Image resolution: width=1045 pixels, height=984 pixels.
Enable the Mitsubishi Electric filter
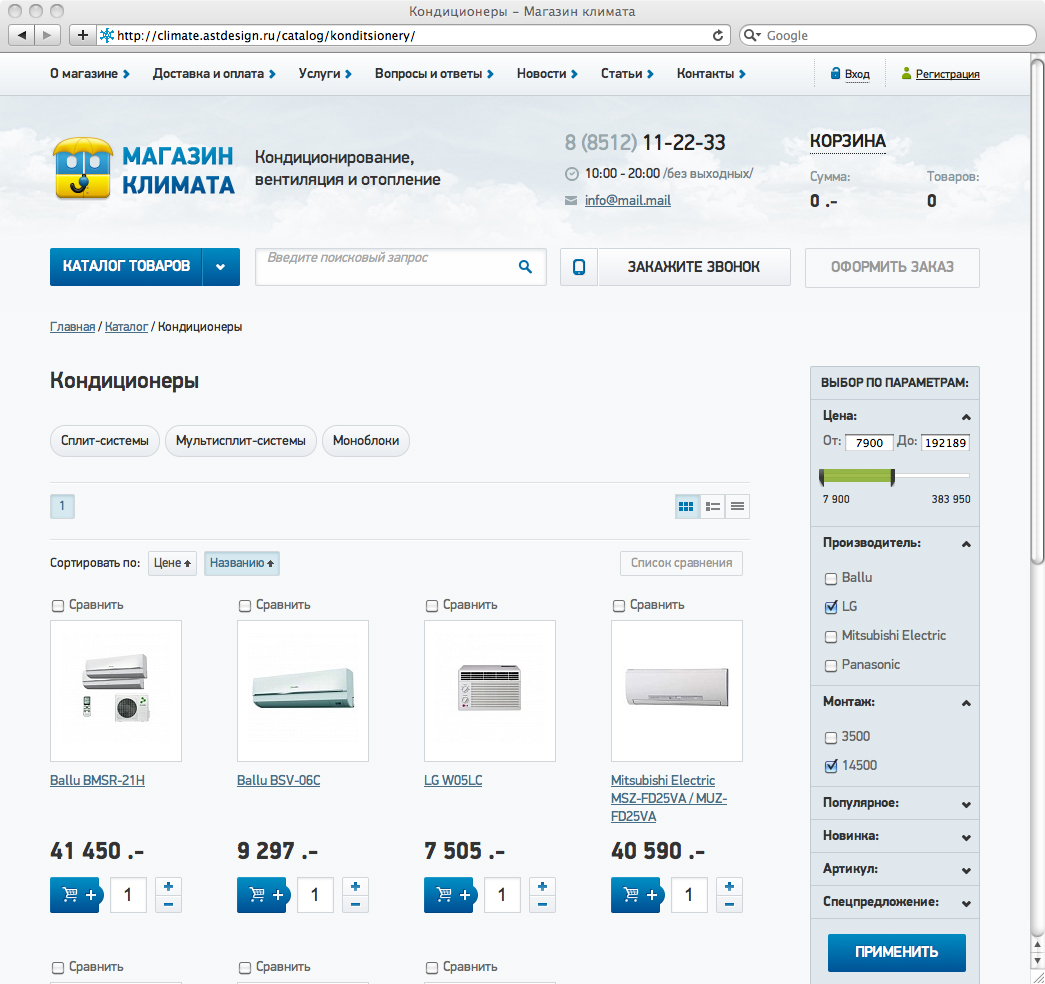point(830,636)
